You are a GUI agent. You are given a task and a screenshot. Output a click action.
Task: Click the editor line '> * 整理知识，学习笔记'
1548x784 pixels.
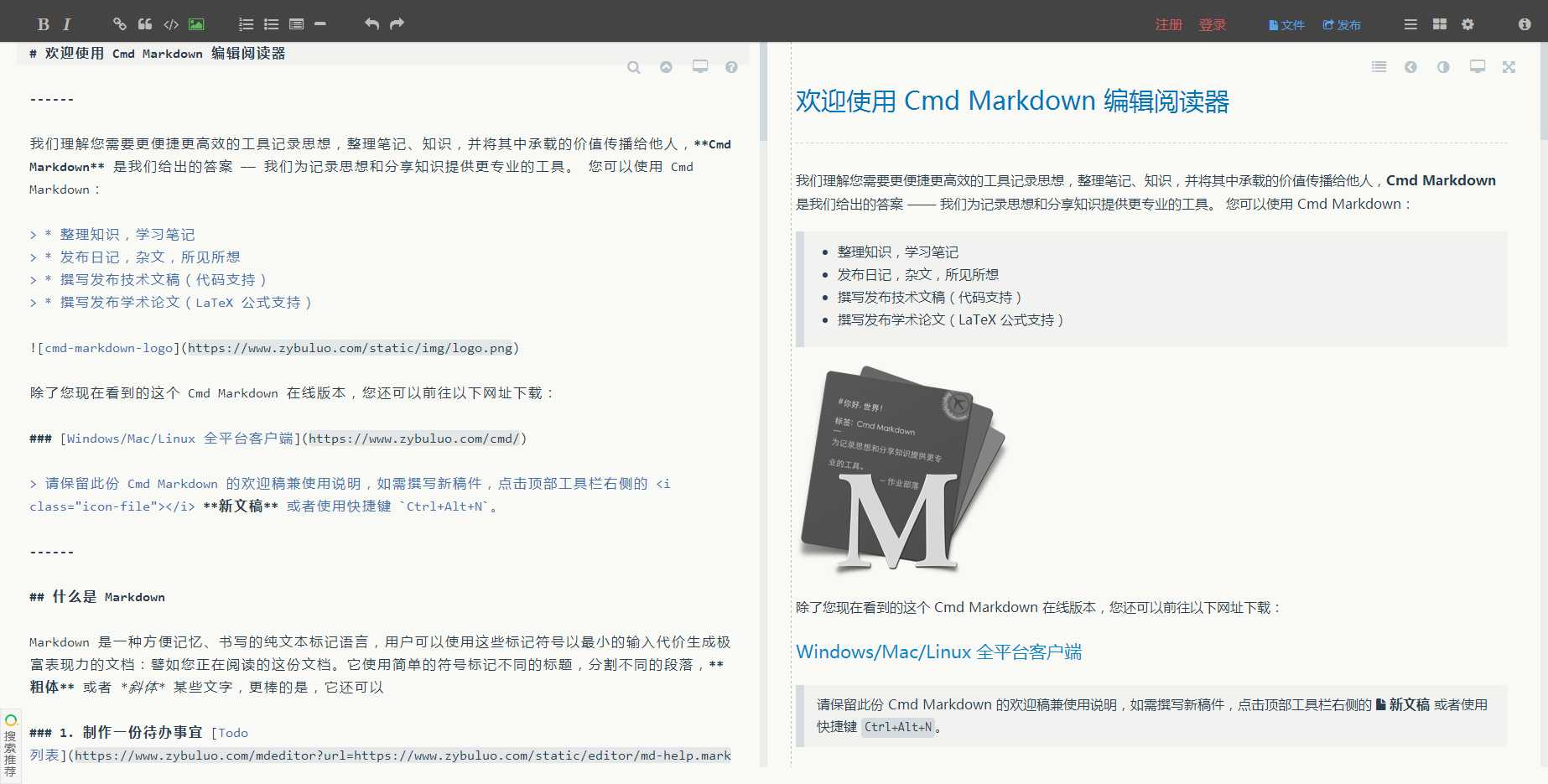(x=112, y=235)
